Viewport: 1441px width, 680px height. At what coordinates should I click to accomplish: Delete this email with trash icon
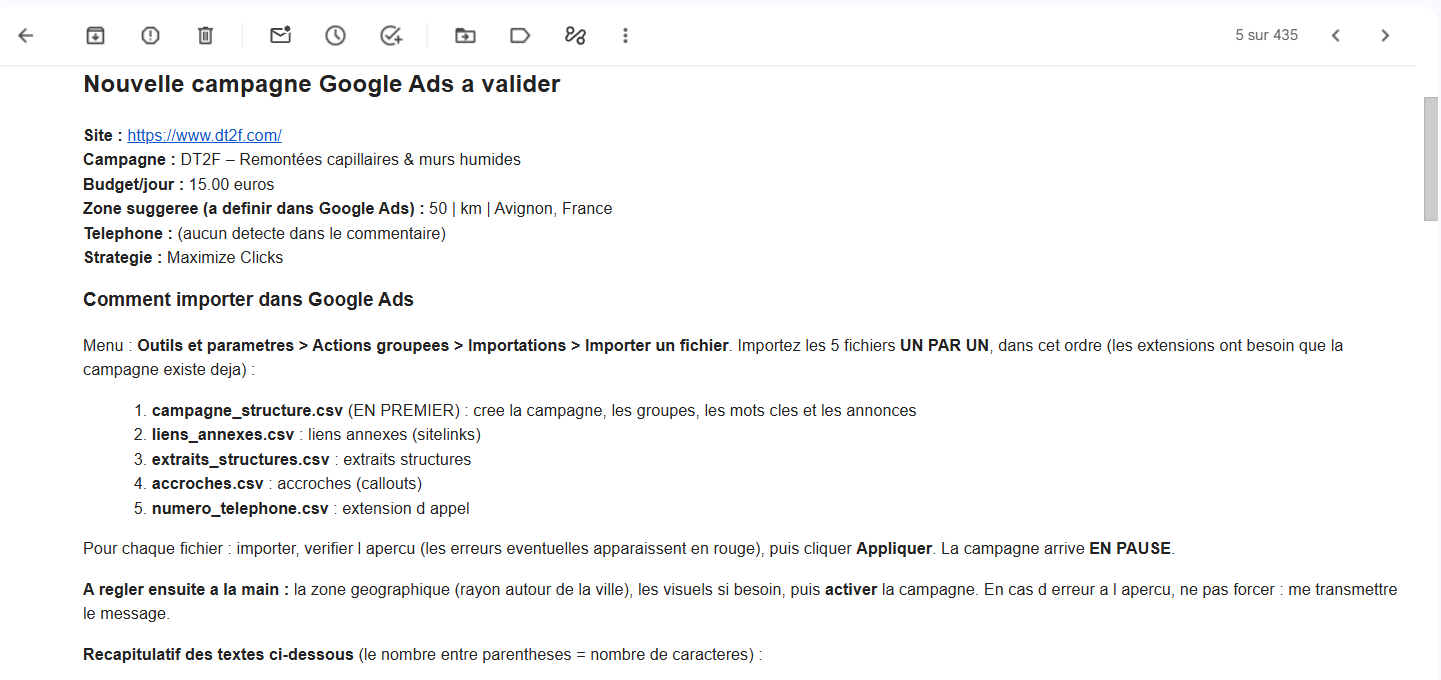tap(205, 35)
